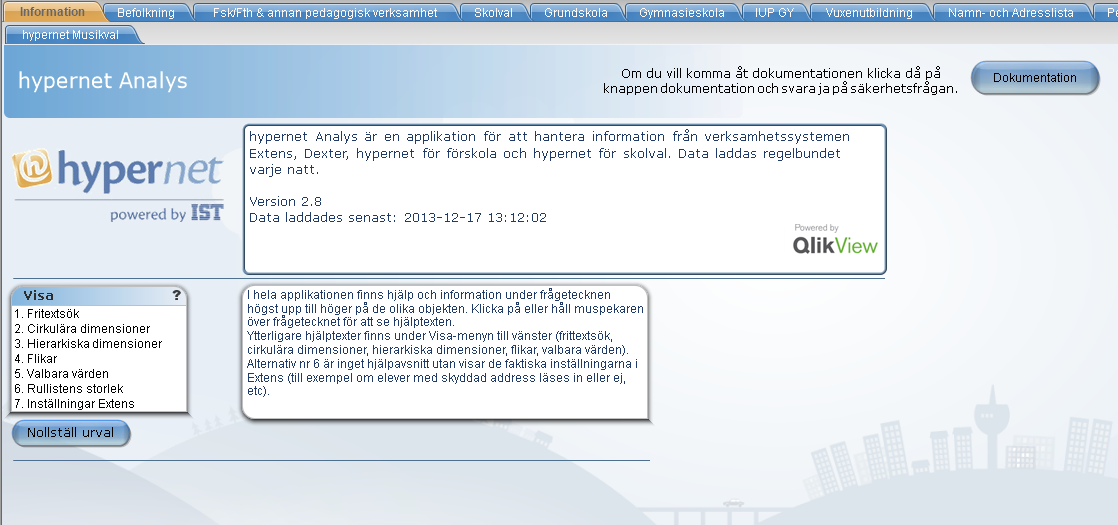
Task: Click the Visa list header
Action: coord(99,295)
